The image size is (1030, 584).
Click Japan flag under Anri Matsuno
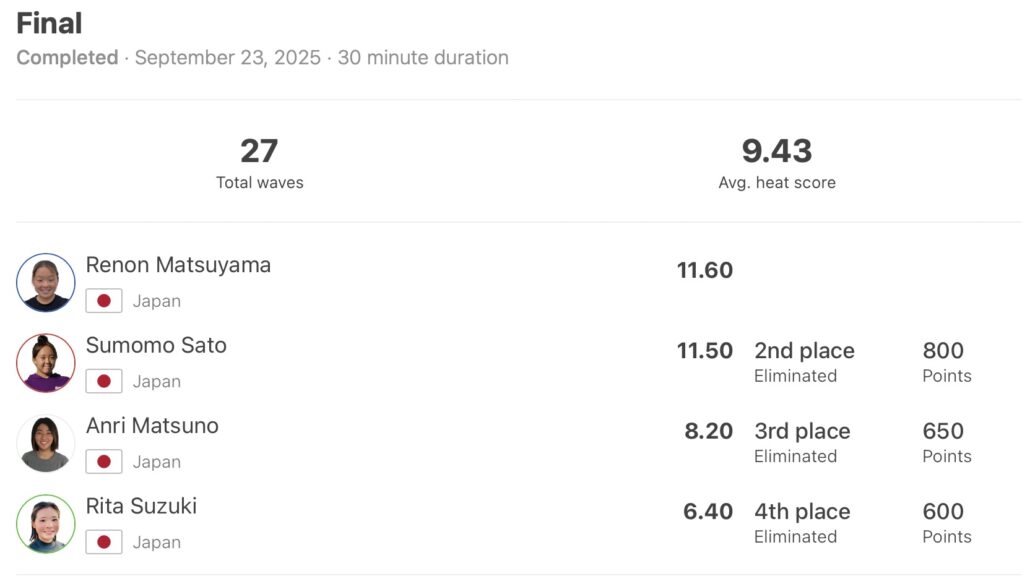click(104, 461)
